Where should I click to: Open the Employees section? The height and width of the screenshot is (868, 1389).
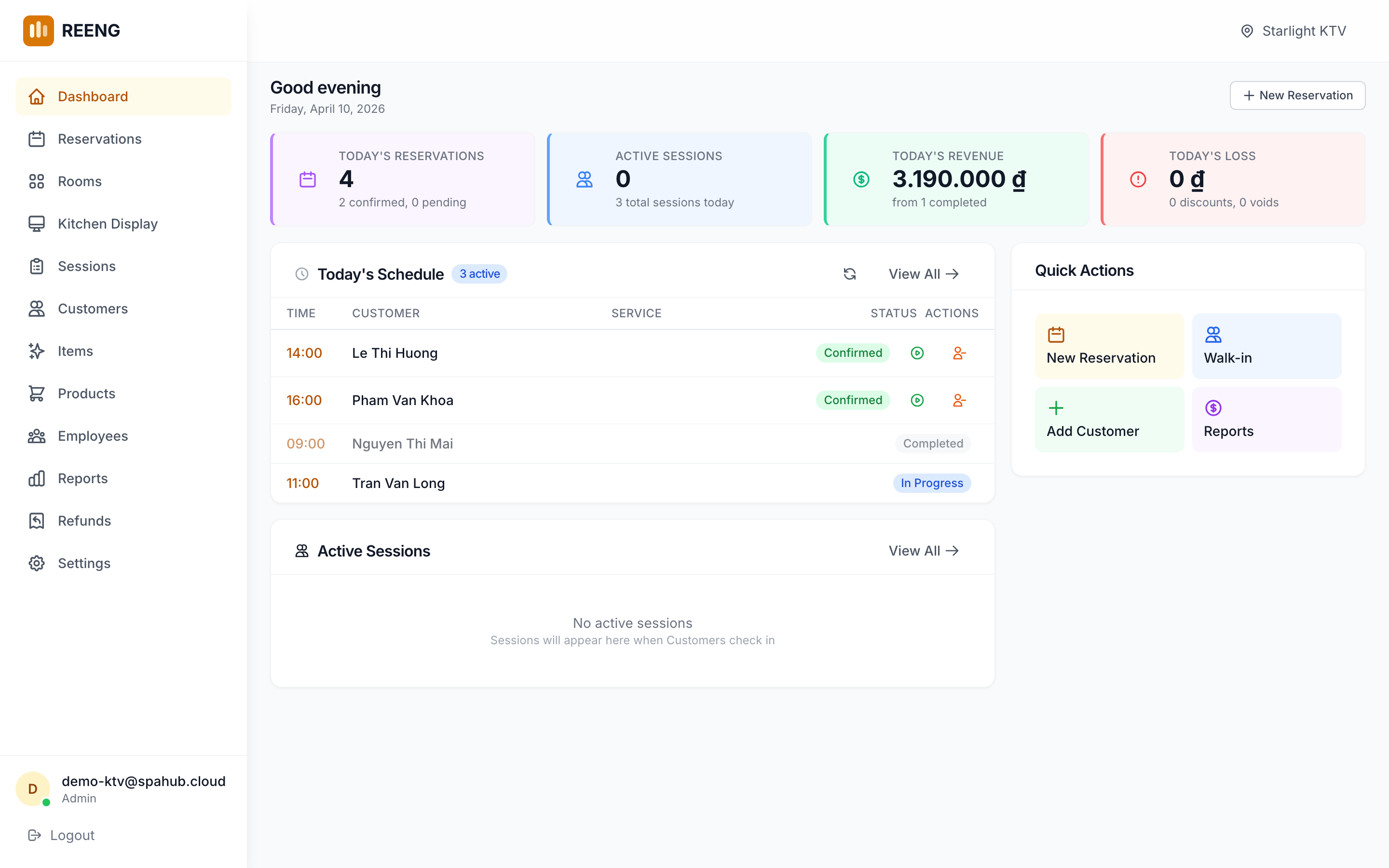pos(93,436)
